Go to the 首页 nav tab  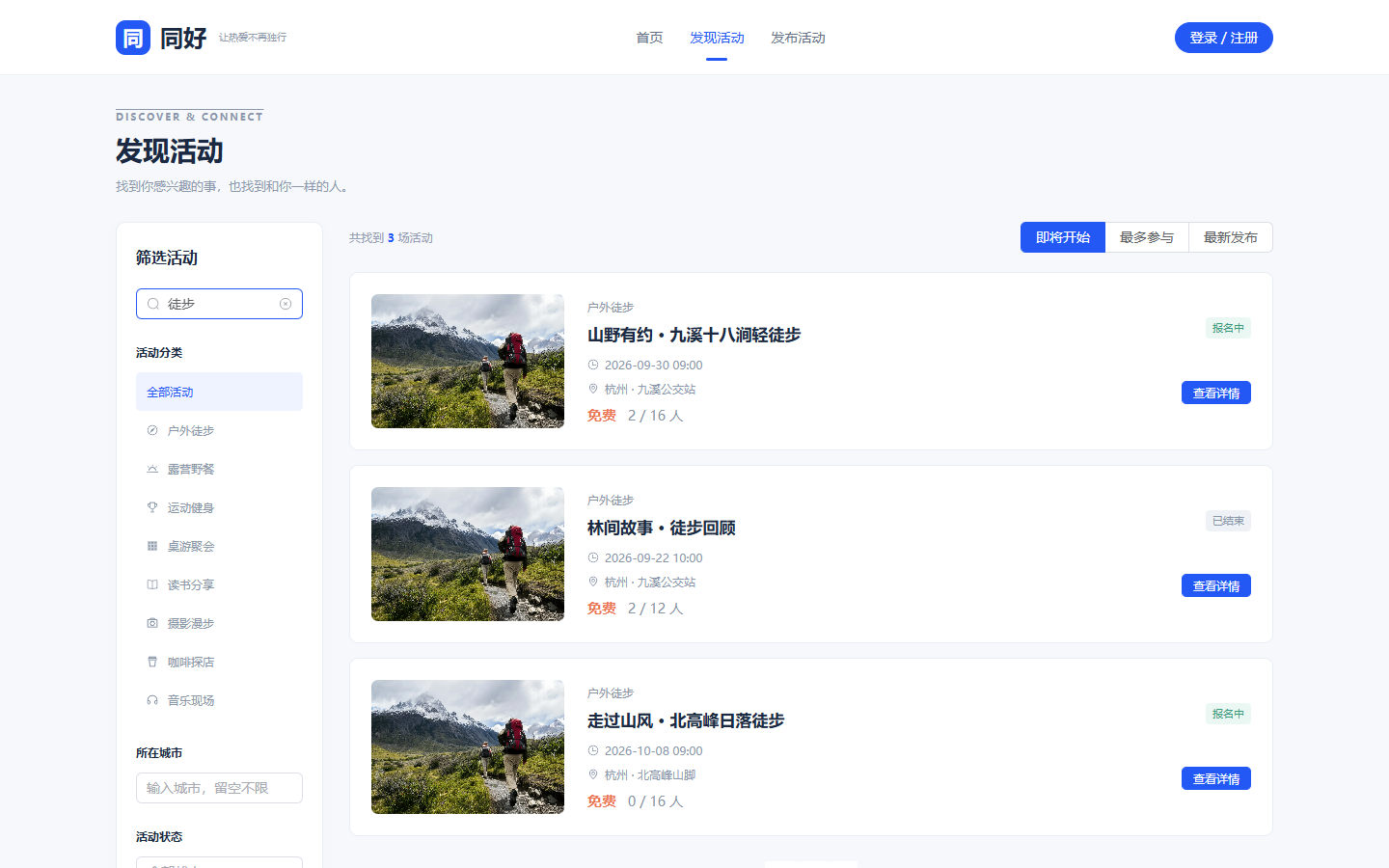[x=649, y=38]
